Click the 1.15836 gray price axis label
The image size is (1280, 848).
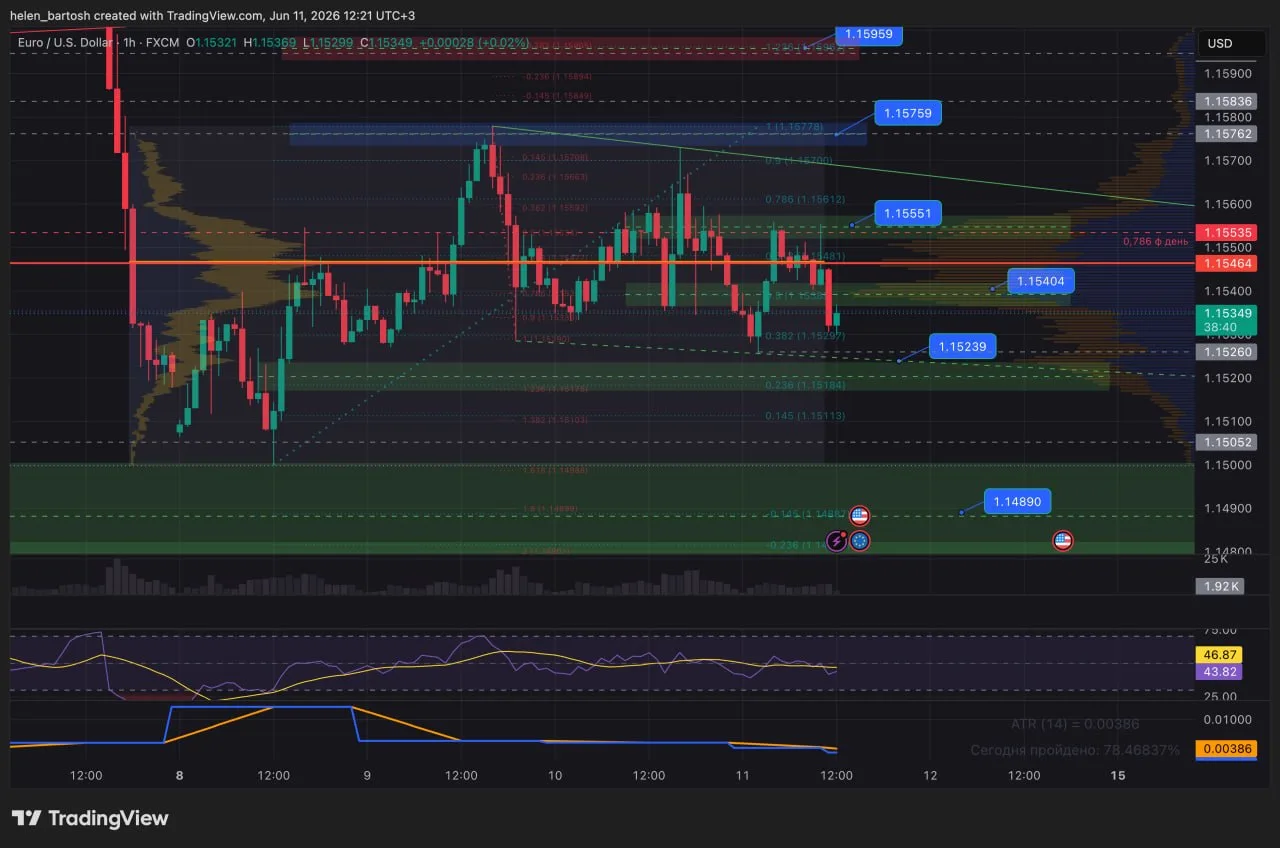pos(1227,101)
